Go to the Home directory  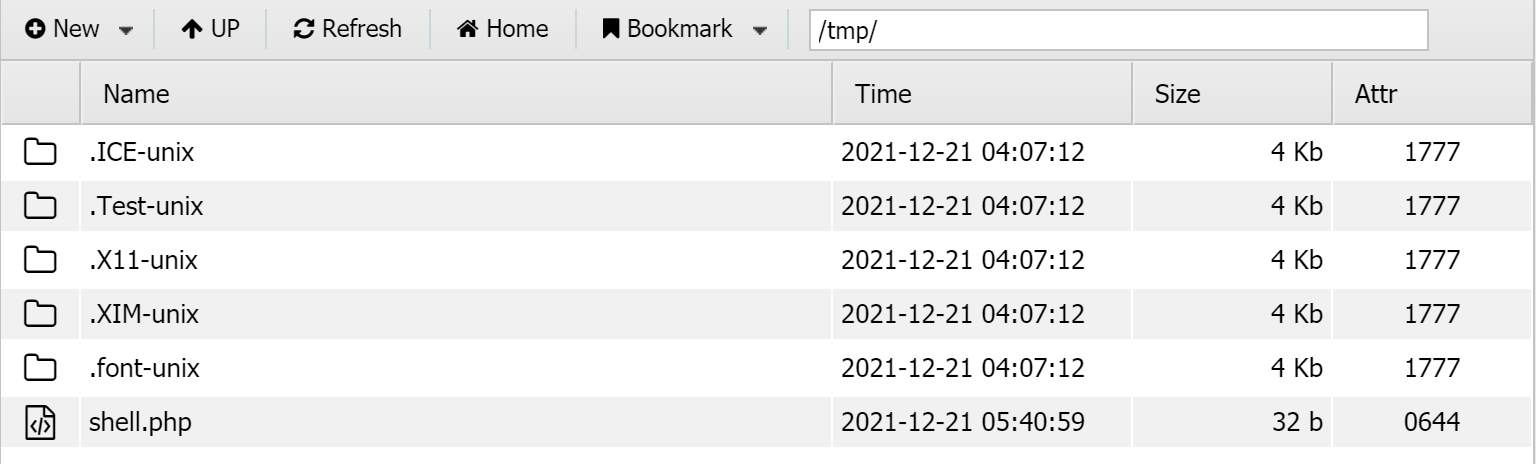tap(502, 29)
